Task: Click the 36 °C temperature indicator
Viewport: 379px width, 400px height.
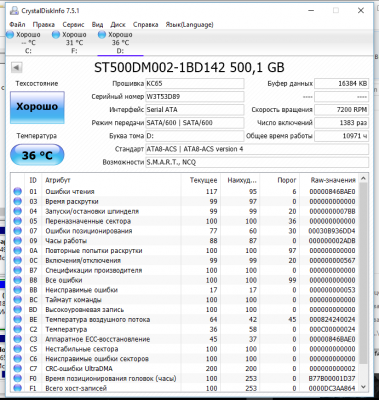Action: point(37,155)
